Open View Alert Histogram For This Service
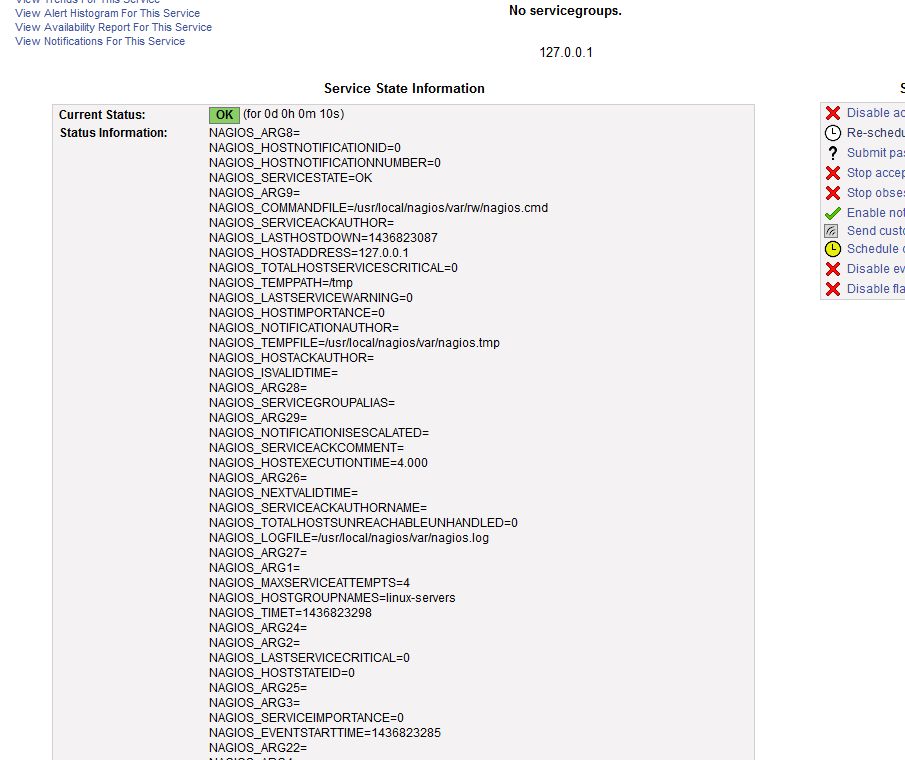This screenshot has height=760, width=905. click(x=107, y=13)
